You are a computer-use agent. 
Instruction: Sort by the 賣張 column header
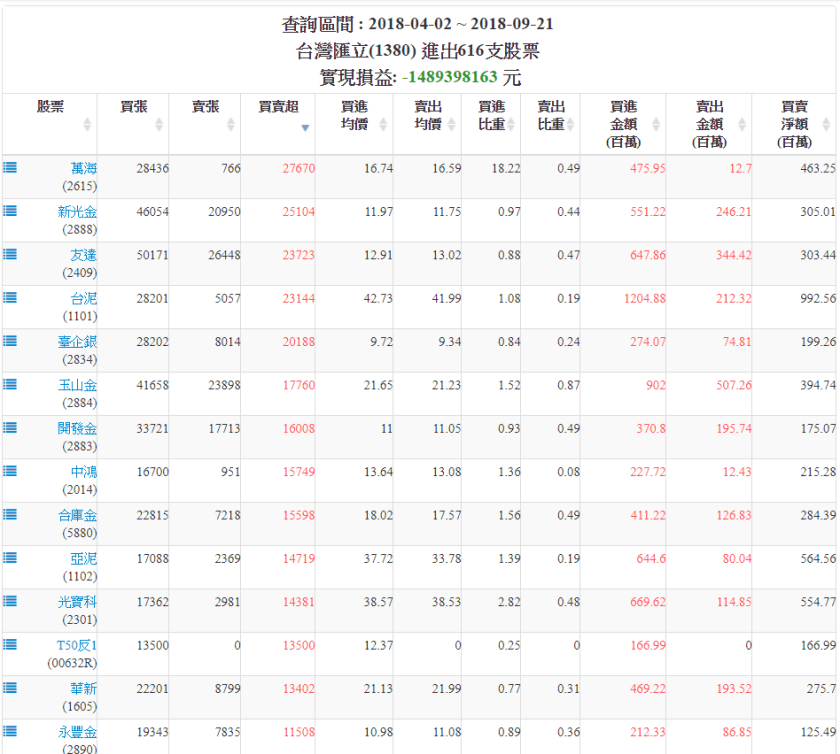coord(205,107)
